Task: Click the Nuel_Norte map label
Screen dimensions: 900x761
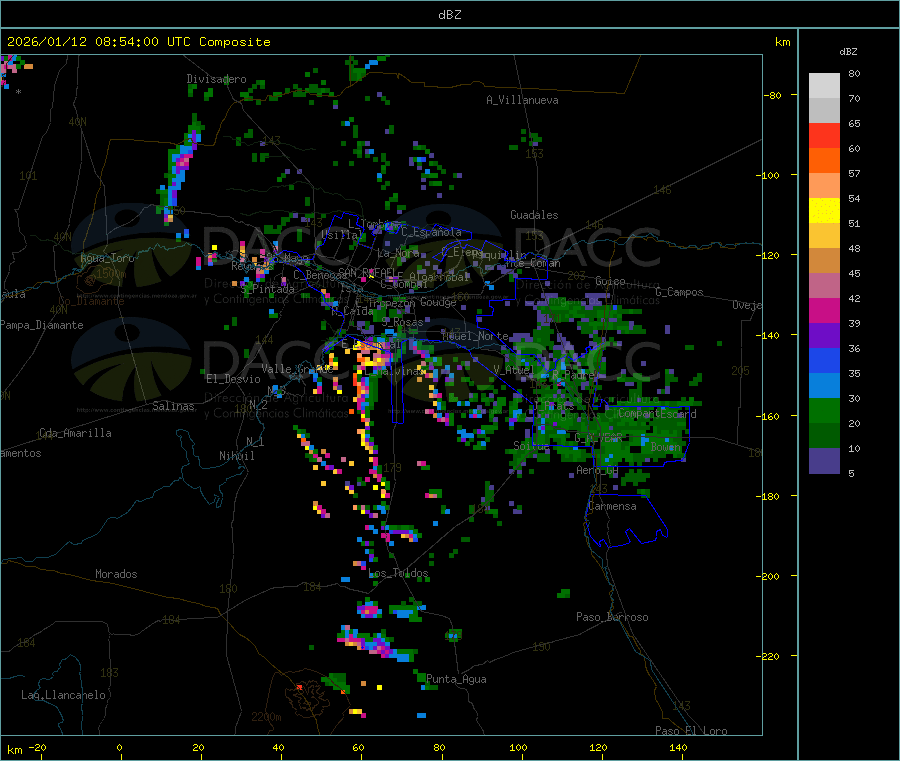Action: pyautogui.click(x=475, y=335)
